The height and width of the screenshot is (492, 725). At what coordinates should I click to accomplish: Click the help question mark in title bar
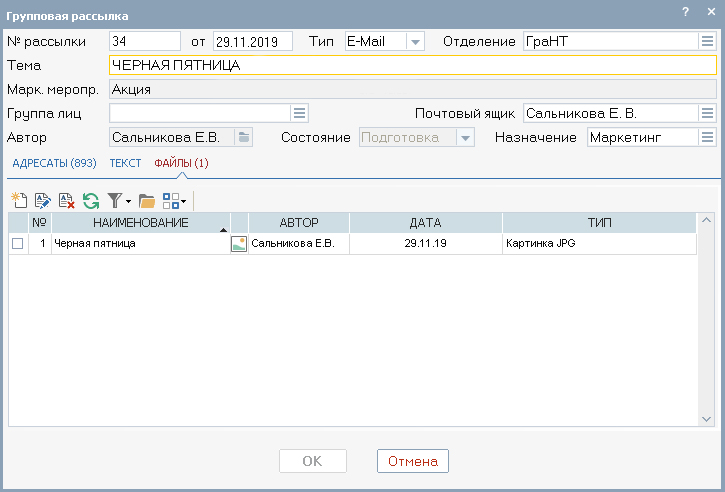click(686, 12)
